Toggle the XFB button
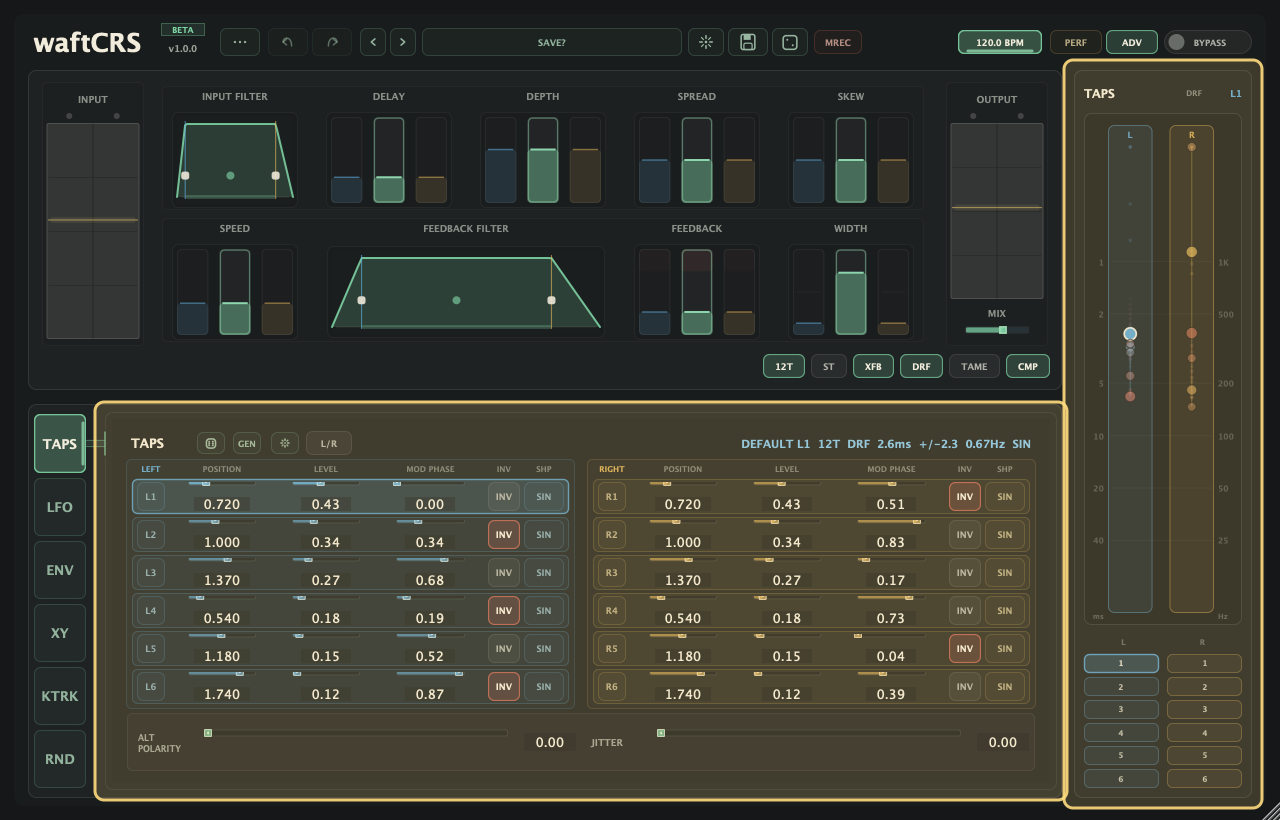This screenshot has width=1280, height=820. [x=873, y=367]
